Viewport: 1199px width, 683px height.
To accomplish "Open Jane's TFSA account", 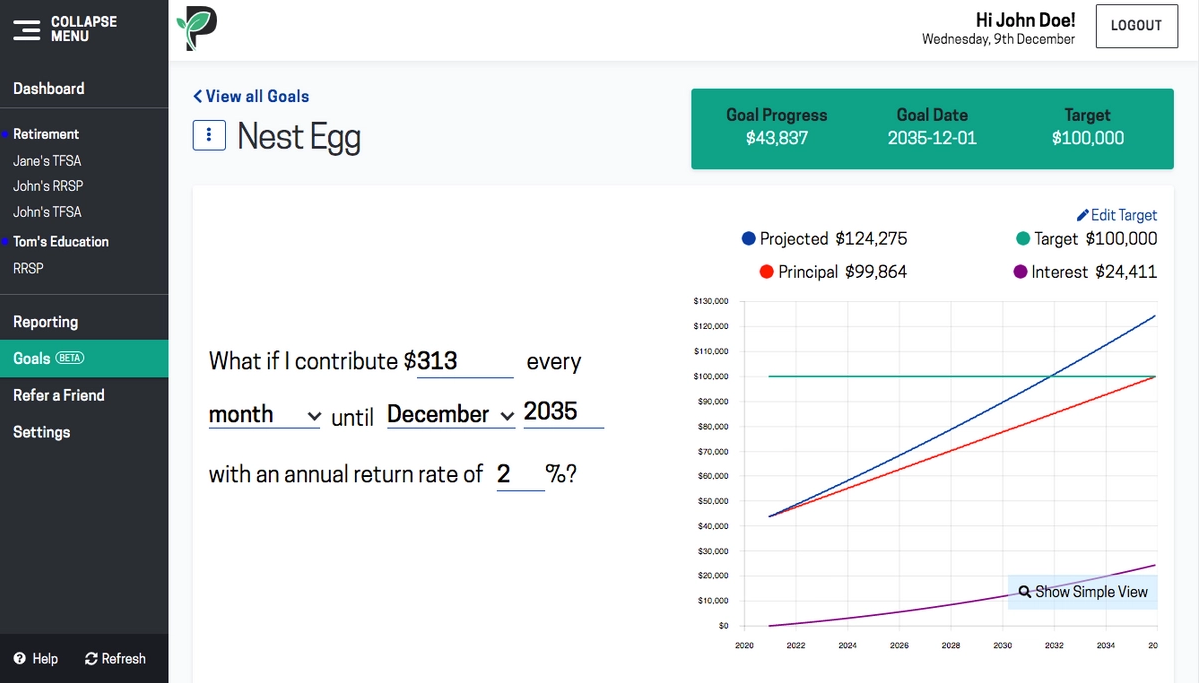I will click(x=47, y=161).
